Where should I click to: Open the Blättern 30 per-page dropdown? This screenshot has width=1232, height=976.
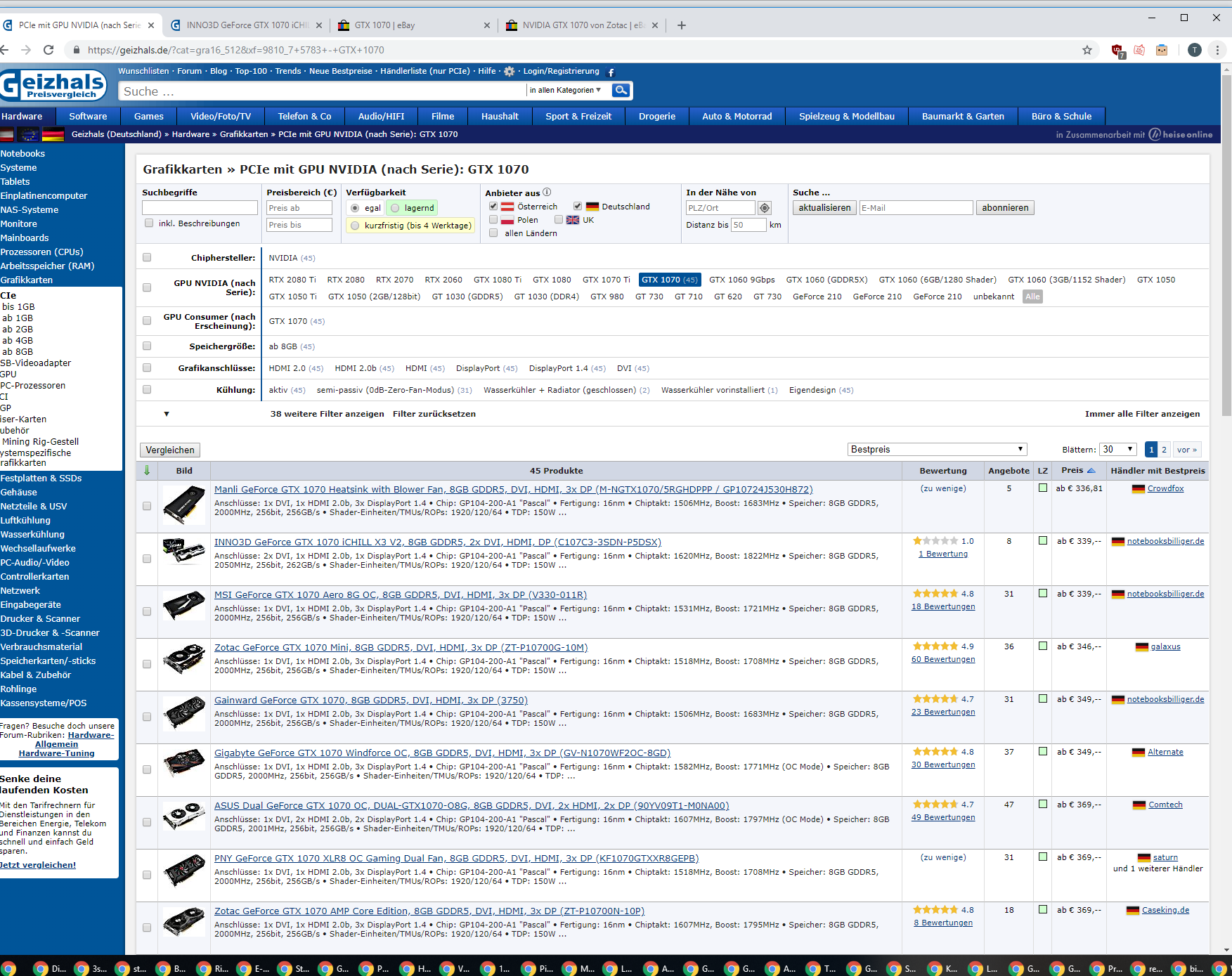(1118, 449)
